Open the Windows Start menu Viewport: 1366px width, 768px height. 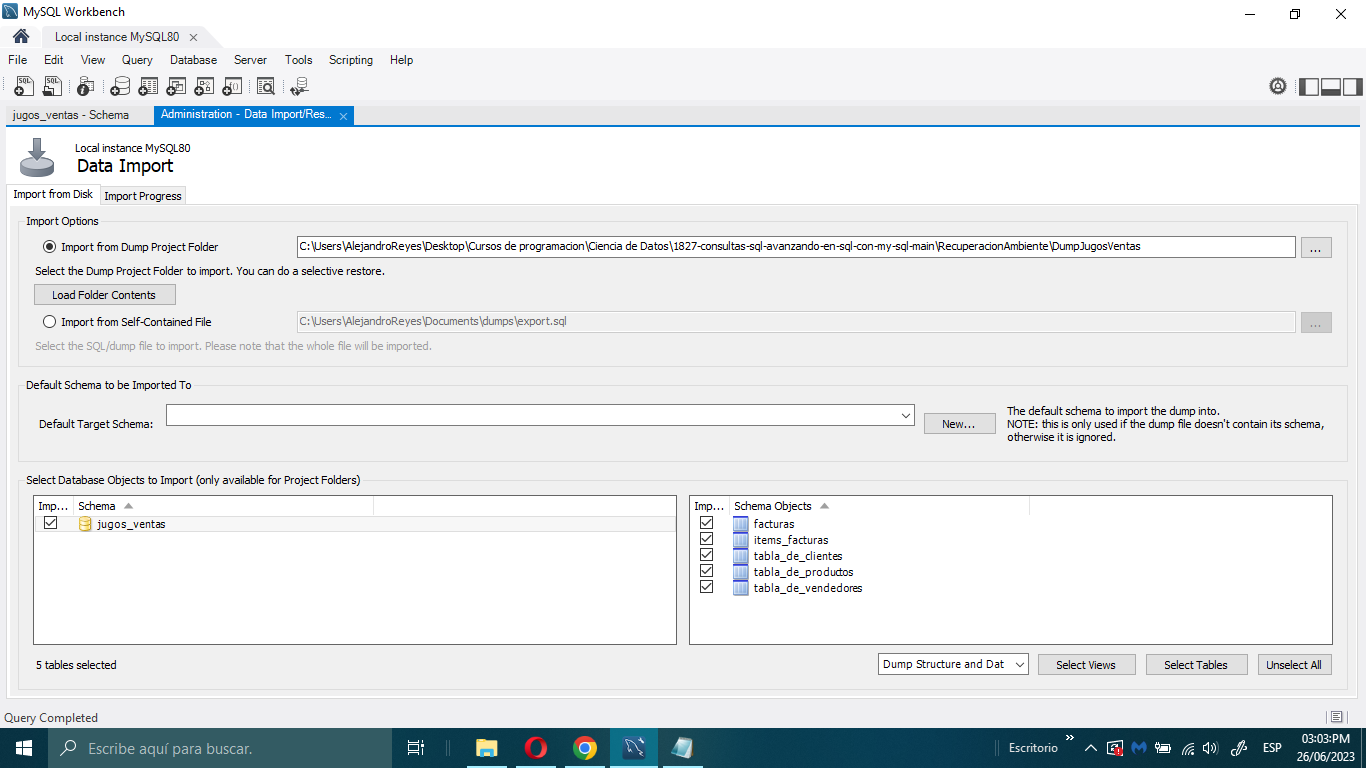pyautogui.click(x=24, y=748)
